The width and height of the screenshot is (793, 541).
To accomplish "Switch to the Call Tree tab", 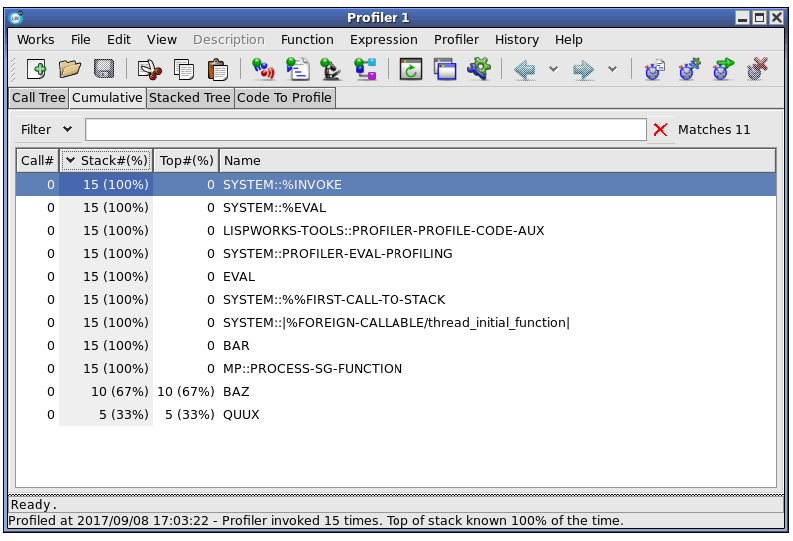I will 38,97.
